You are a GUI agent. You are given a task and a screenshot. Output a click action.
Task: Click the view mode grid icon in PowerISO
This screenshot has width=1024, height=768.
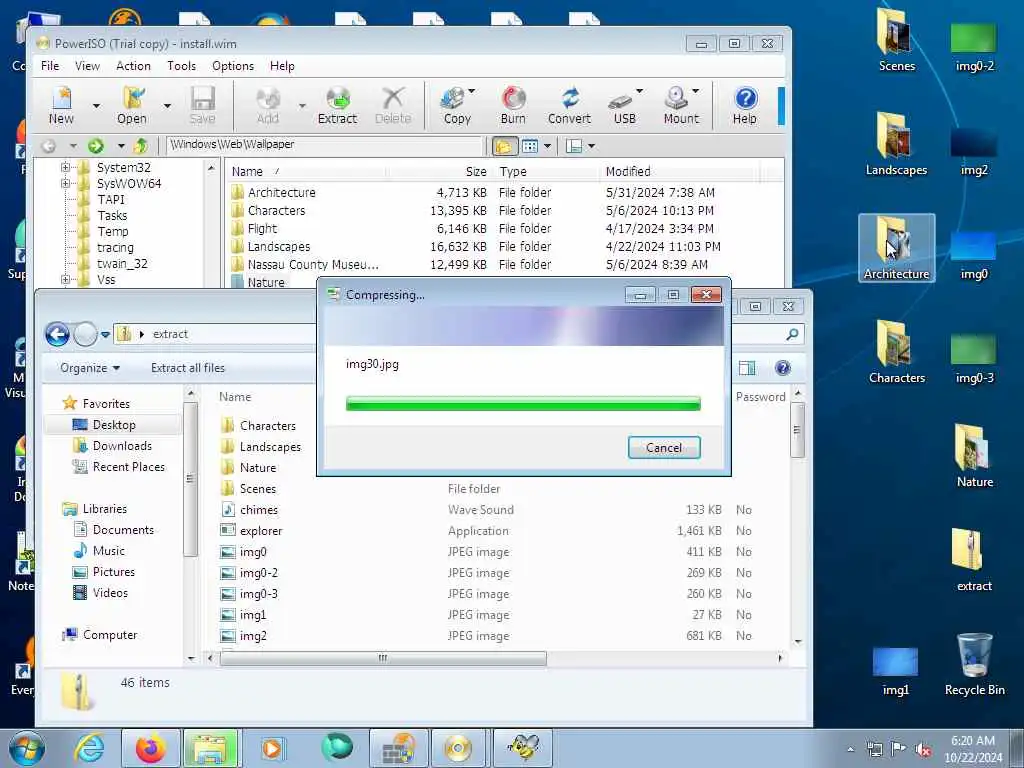(x=530, y=146)
